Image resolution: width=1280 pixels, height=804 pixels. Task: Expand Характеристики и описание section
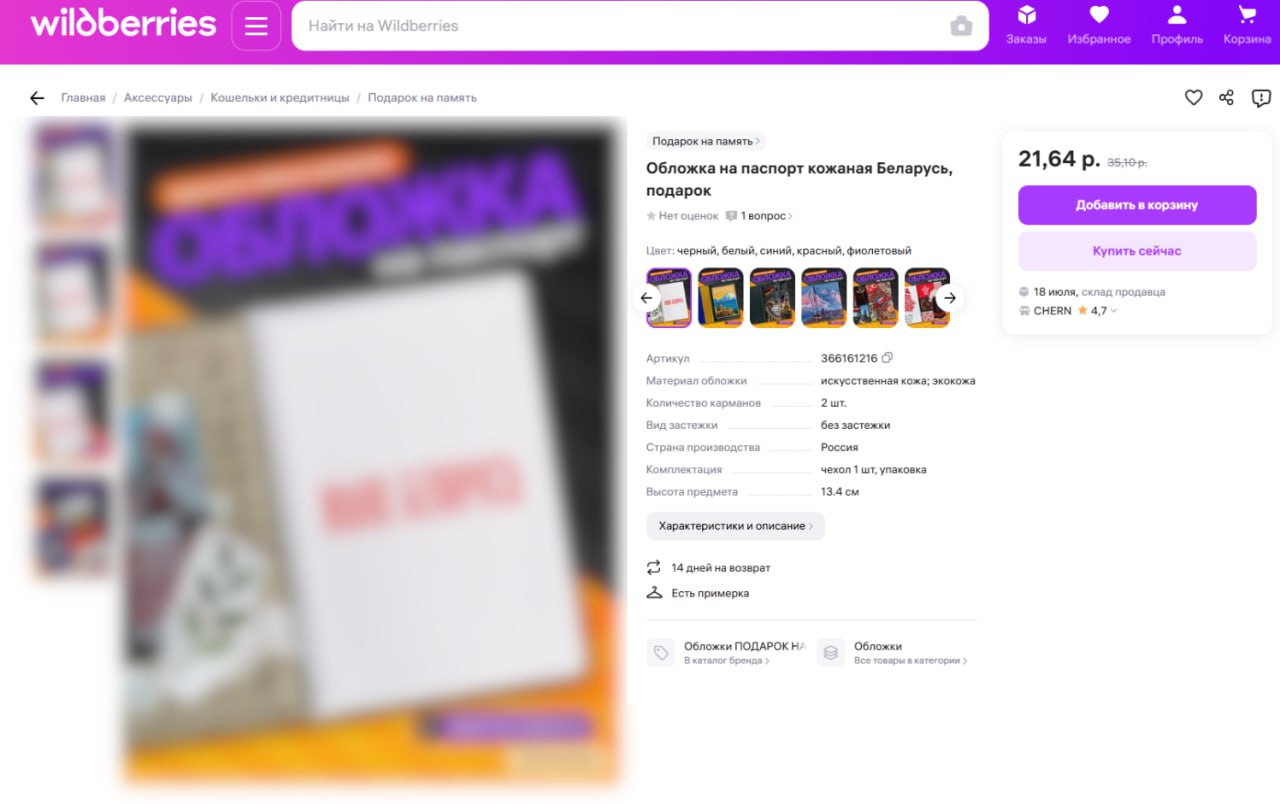(x=735, y=526)
